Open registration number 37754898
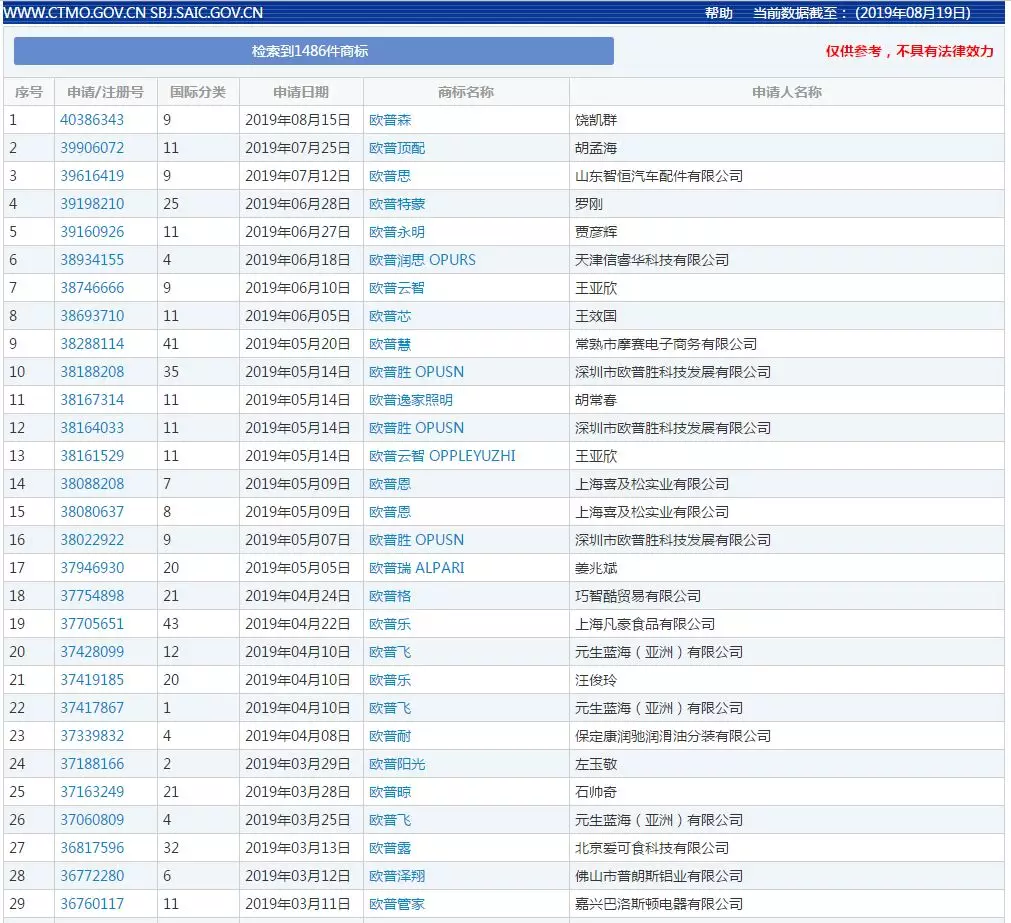Screen dimensions: 1011x923 [x=92, y=596]
